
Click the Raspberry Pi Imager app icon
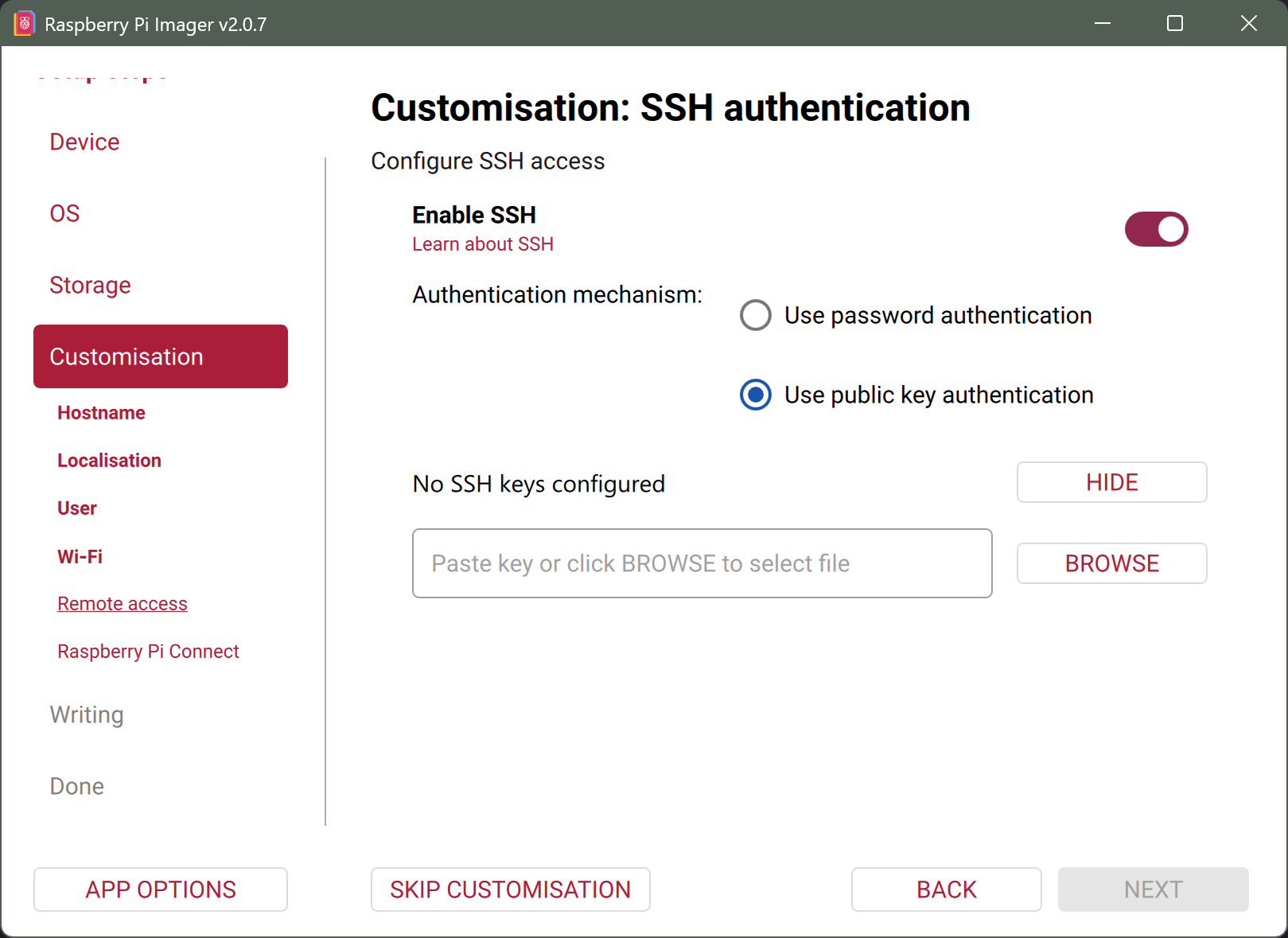click(25, 24)
